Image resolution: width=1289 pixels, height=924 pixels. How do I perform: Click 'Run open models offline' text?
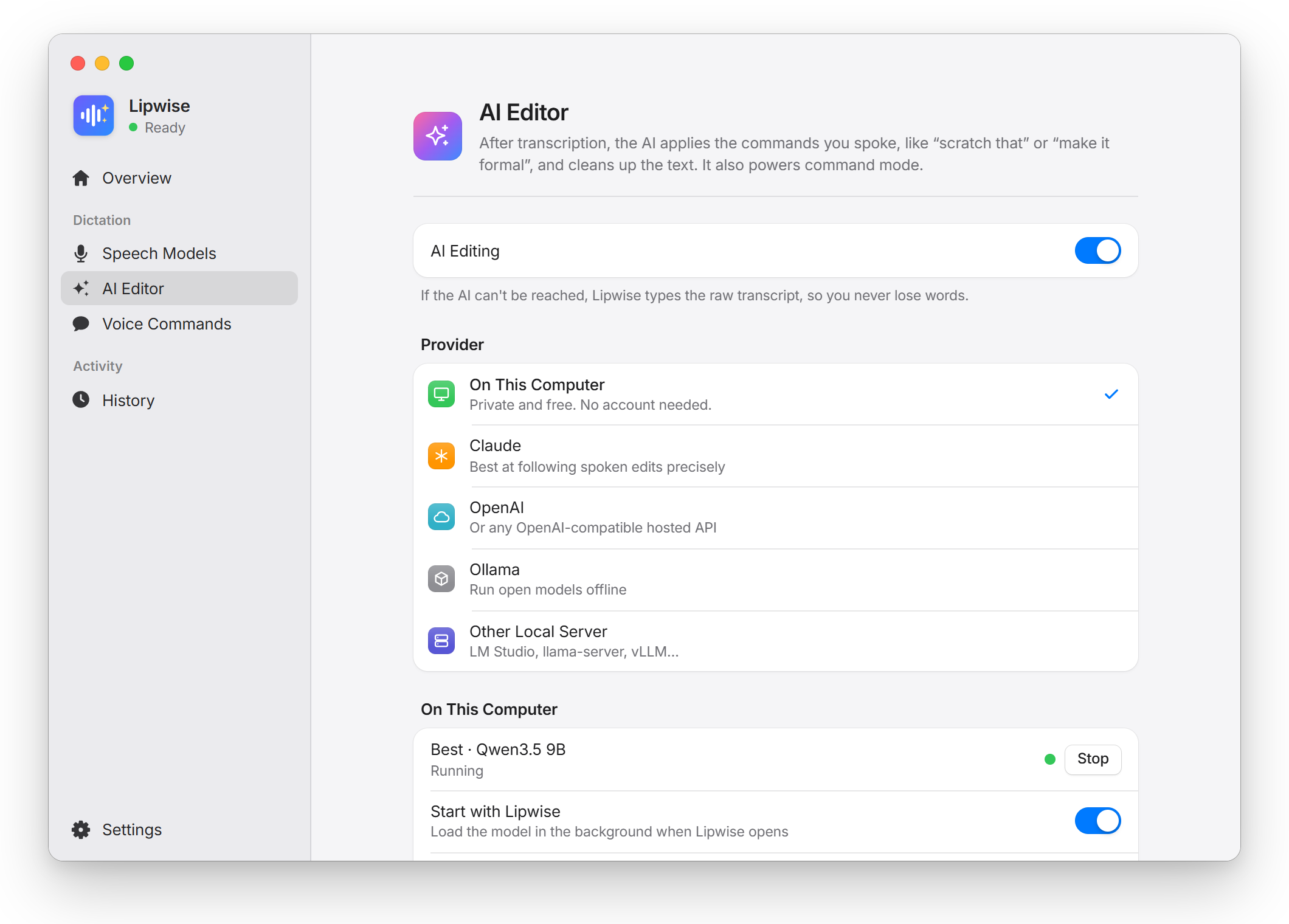click(x=548, y=590)
